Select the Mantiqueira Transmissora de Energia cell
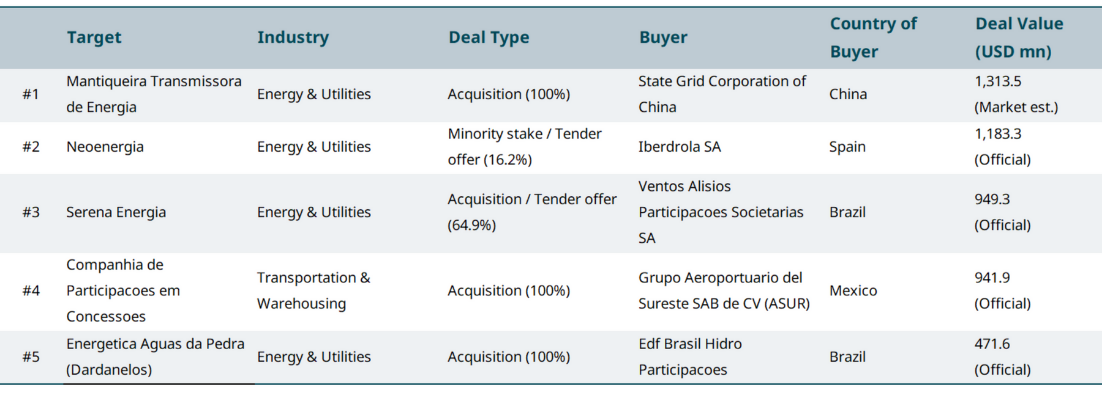 tap(153, 94)
